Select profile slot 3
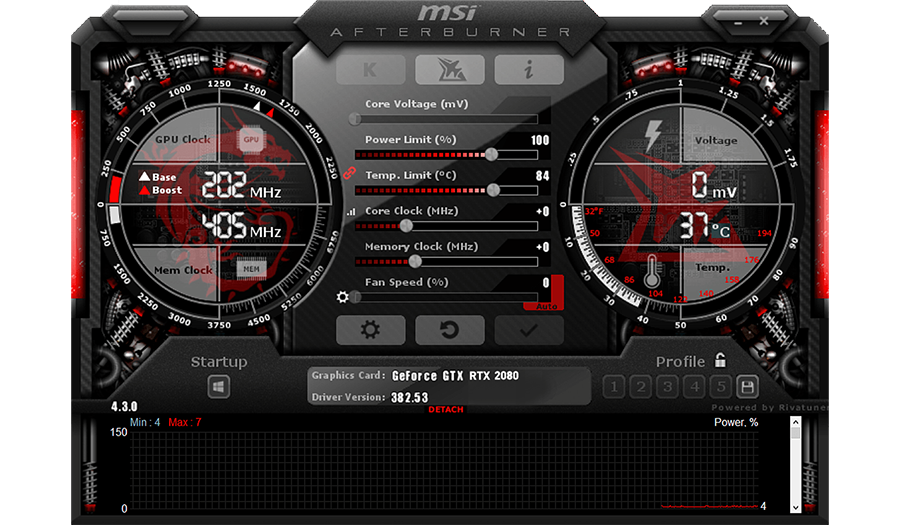900x525 pixels. click(x=667, y=387)
